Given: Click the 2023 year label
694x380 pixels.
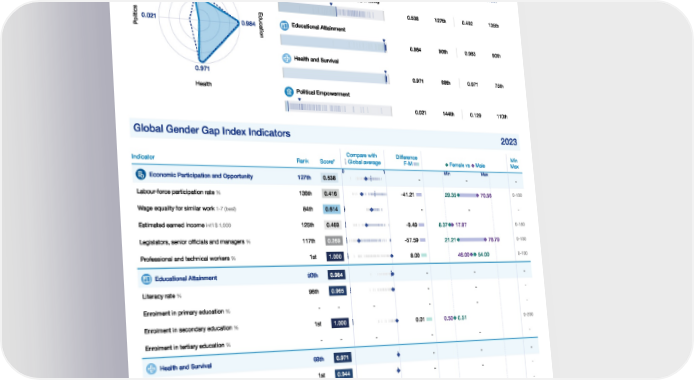Looking at the screenshot, I should pyautogui.click(x=509, y=142).
